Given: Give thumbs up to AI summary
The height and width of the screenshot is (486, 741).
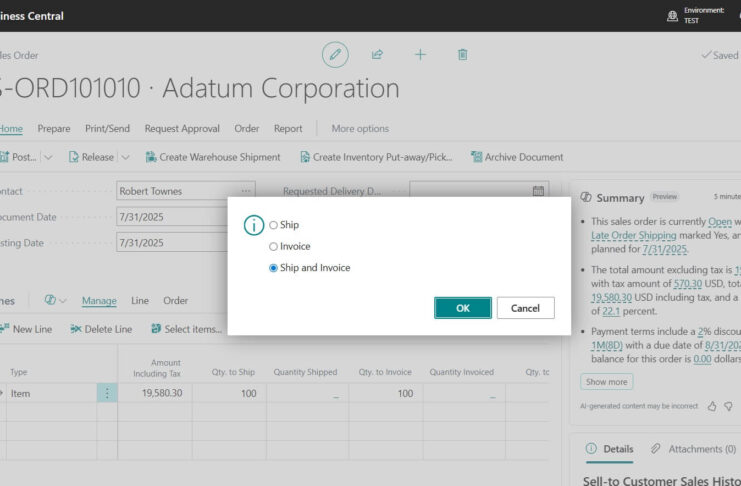Looking at the screenshot, I should [x=712, y=406].
